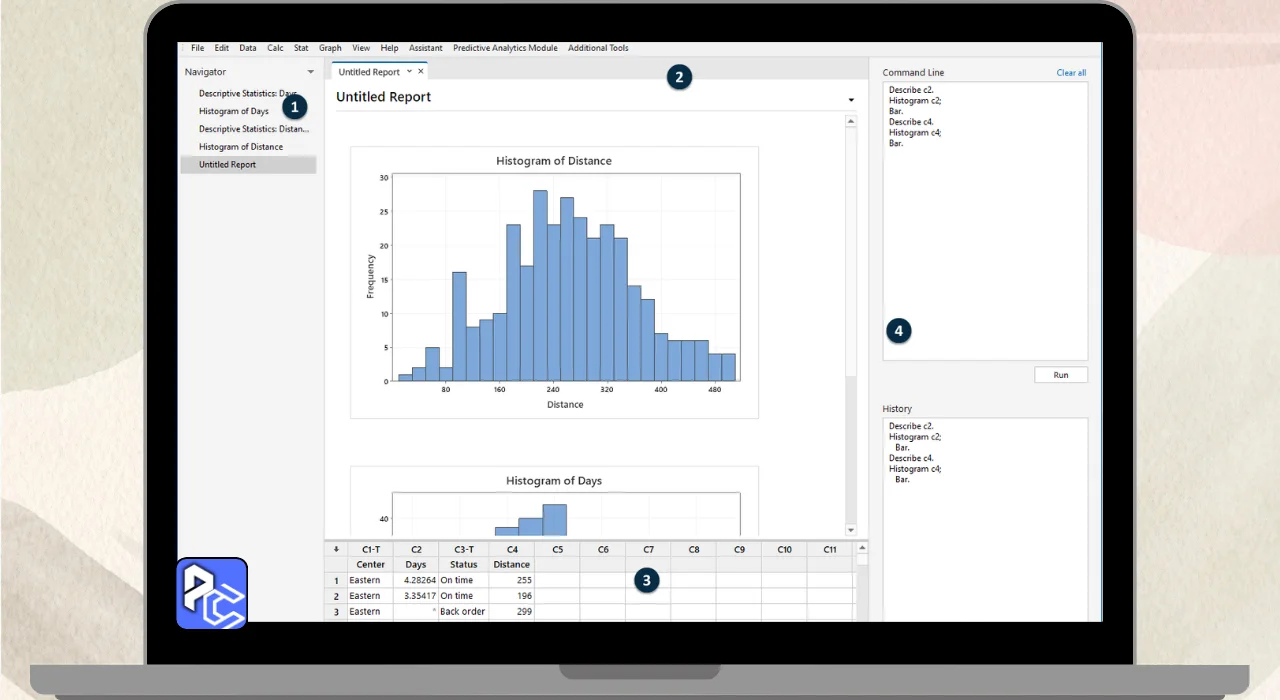
Task: Select Descriptive Statistics: Days in Navigator
Action: (x=248, y=93)
